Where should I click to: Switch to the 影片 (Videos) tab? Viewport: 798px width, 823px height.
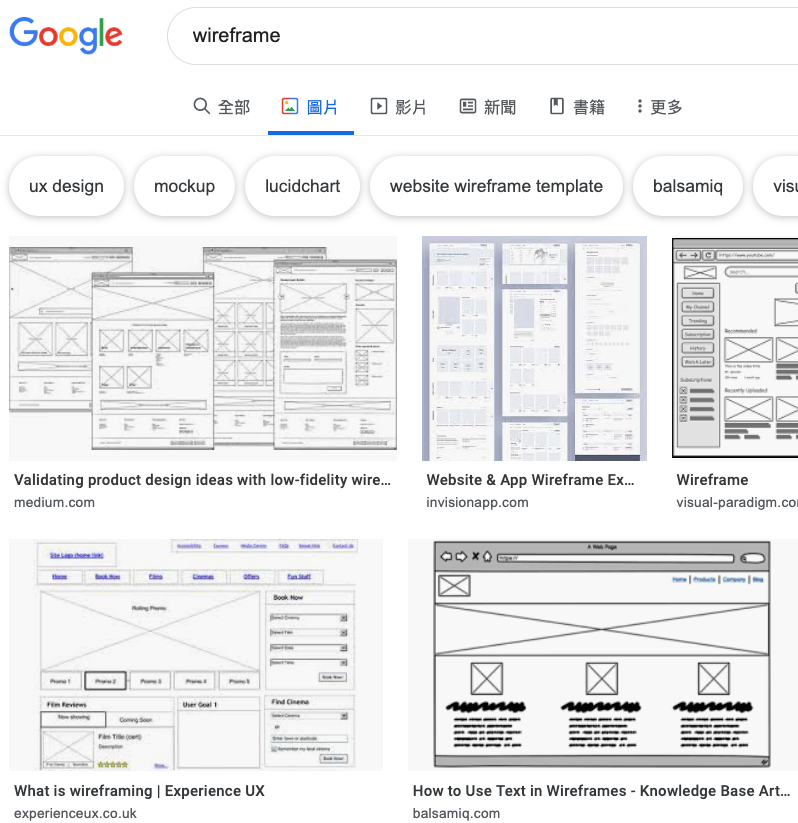pos(398,107)
